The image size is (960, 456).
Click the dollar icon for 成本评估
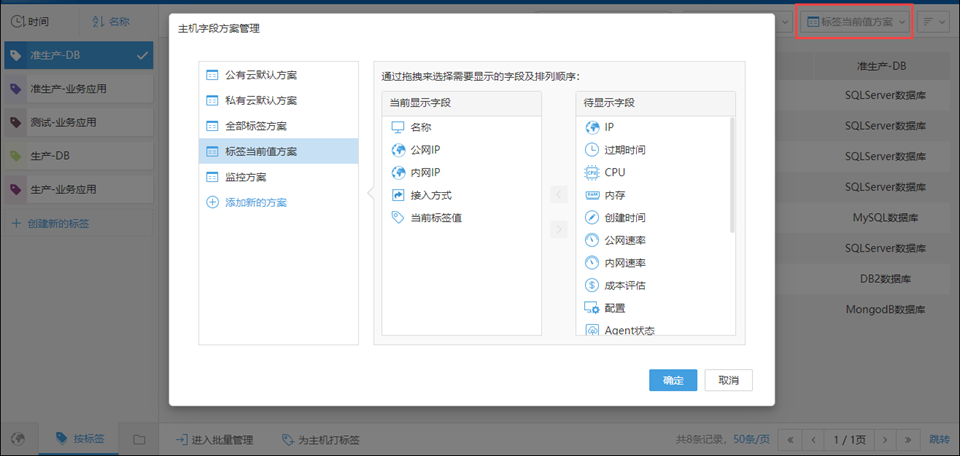[x=591, y=285]
